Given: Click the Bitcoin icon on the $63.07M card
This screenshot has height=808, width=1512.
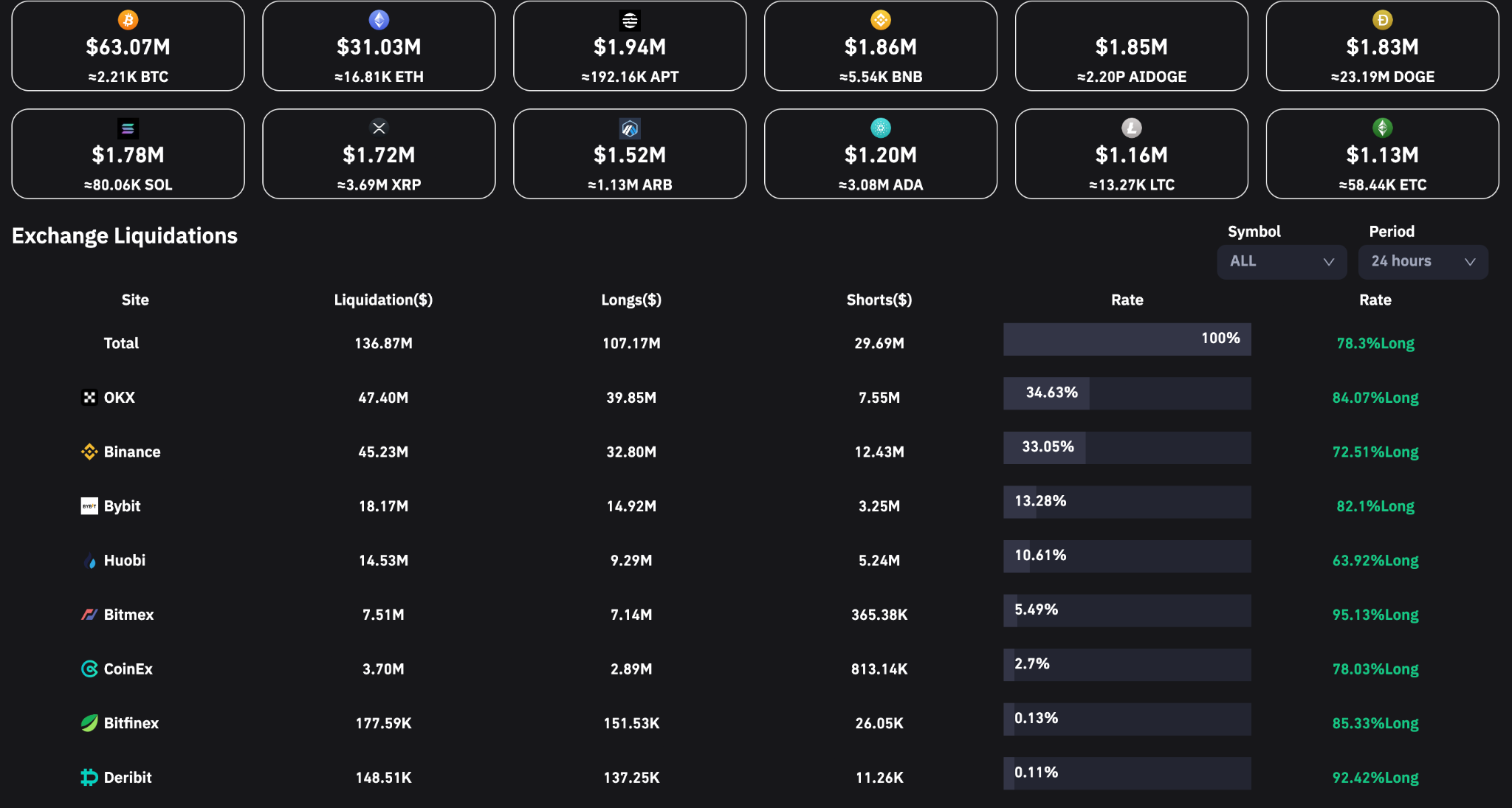Looking at the screenshot, I should tap(128, 20).
